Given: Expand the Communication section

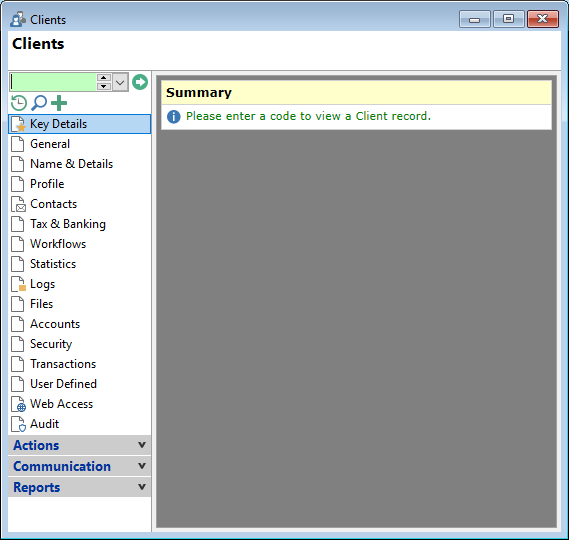Looking at the screenshot, I should 79,466.
